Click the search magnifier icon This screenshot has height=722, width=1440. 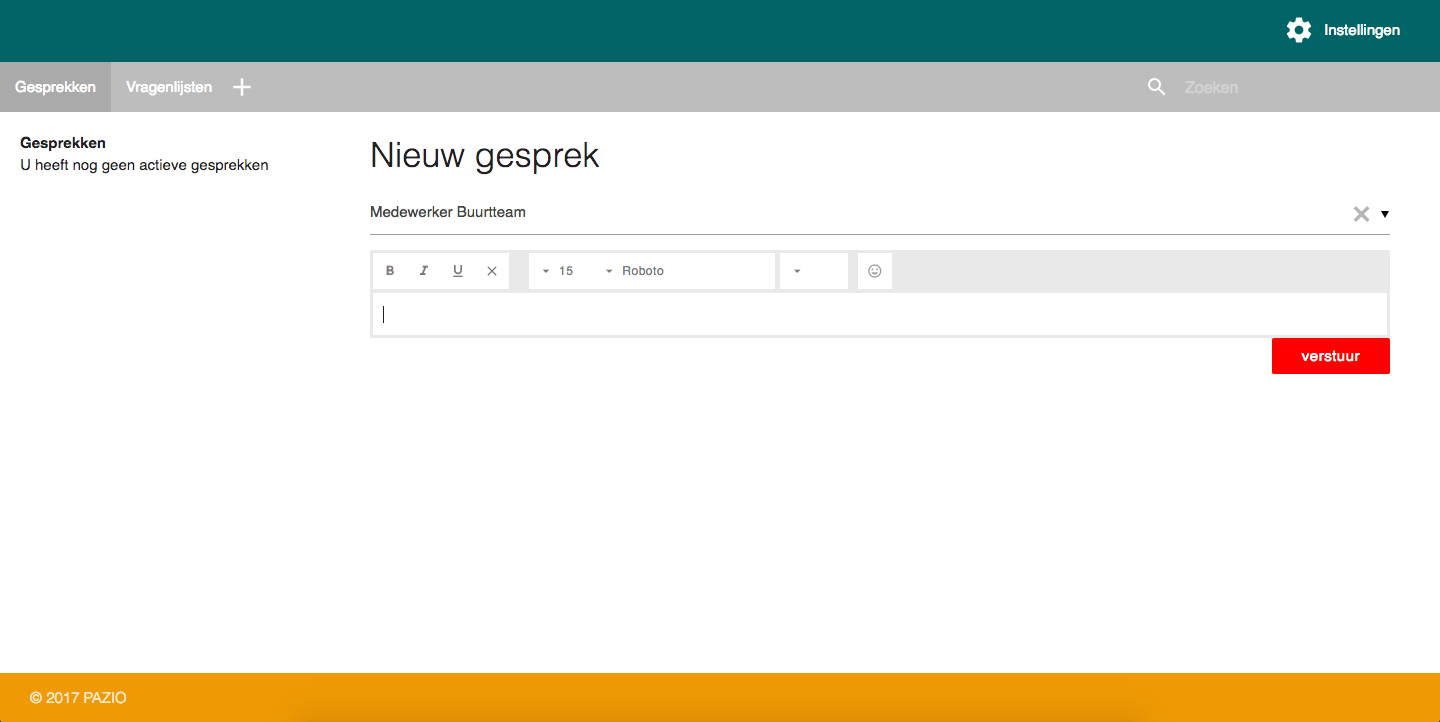(x=1157, y=87)
